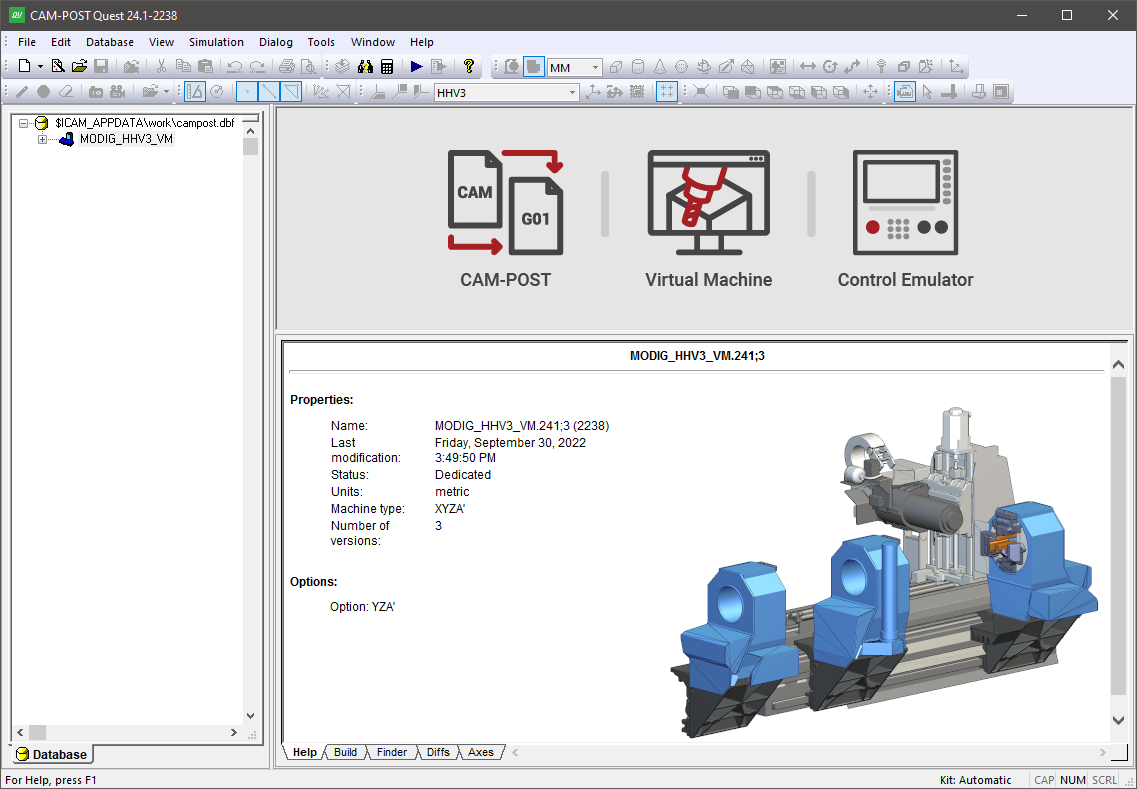The width and height of the screenshot is (1137, 789).
Task: Click the zoom-to-fit icon
Action: (x=700, y=91)
